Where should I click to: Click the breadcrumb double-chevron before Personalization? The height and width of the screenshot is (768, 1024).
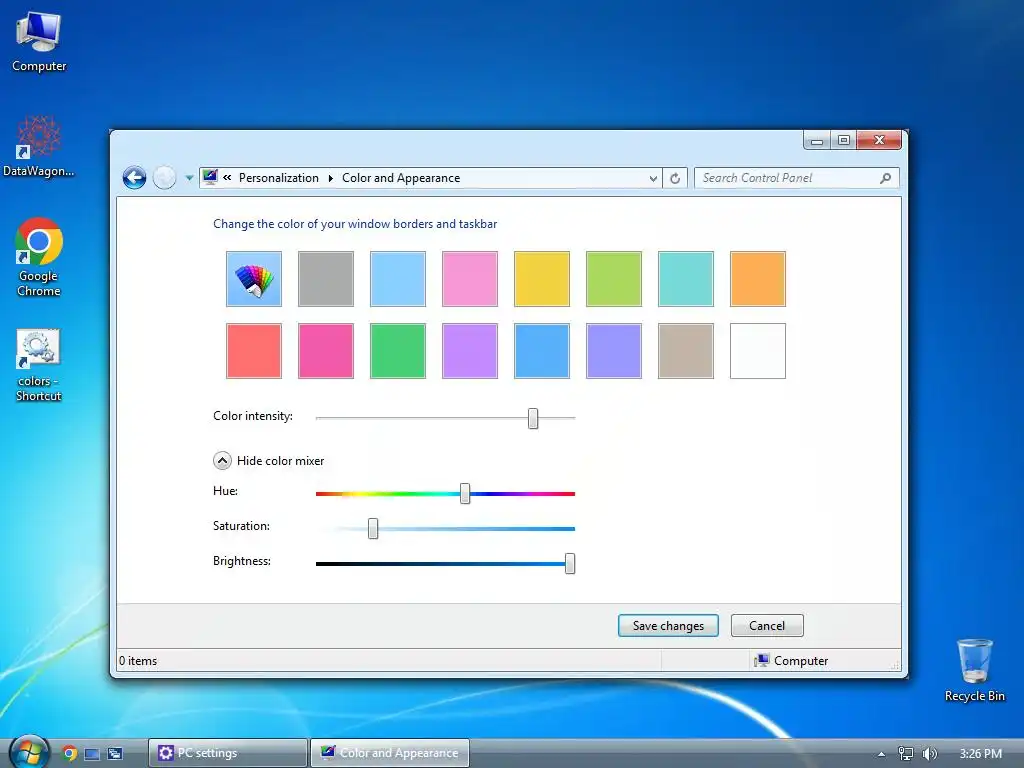pos(227,178)
